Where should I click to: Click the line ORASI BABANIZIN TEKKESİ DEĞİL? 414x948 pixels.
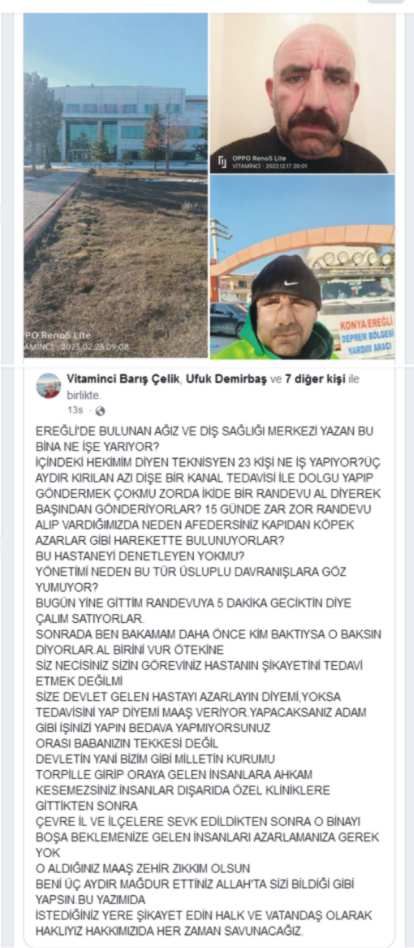[x=127, y=743]
